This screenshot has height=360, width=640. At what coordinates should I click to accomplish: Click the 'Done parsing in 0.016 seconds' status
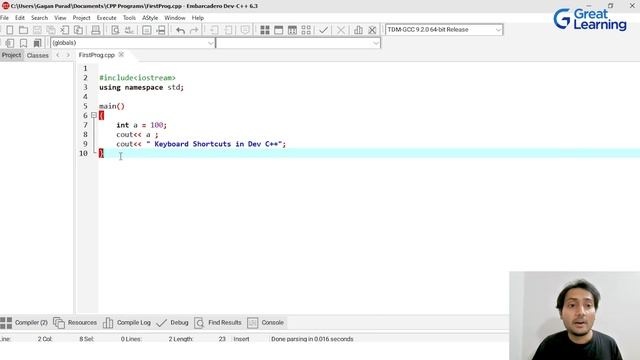[x=312, y=339]
